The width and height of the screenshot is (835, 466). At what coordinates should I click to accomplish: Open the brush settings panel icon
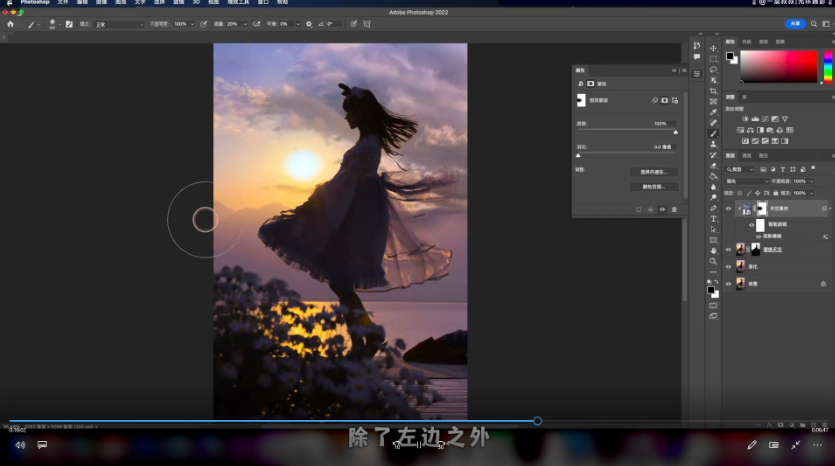[x=69, y=24]
